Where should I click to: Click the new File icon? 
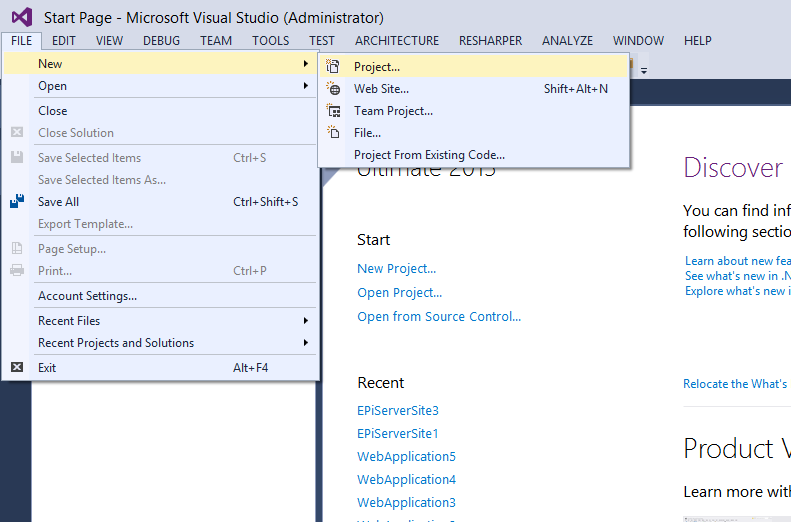coord(334,133)
